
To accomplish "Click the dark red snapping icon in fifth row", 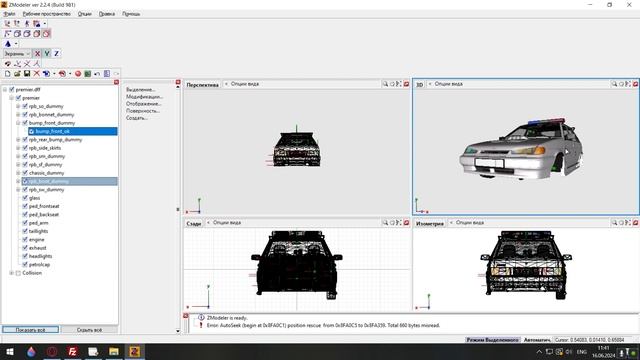I will point(7,64).
